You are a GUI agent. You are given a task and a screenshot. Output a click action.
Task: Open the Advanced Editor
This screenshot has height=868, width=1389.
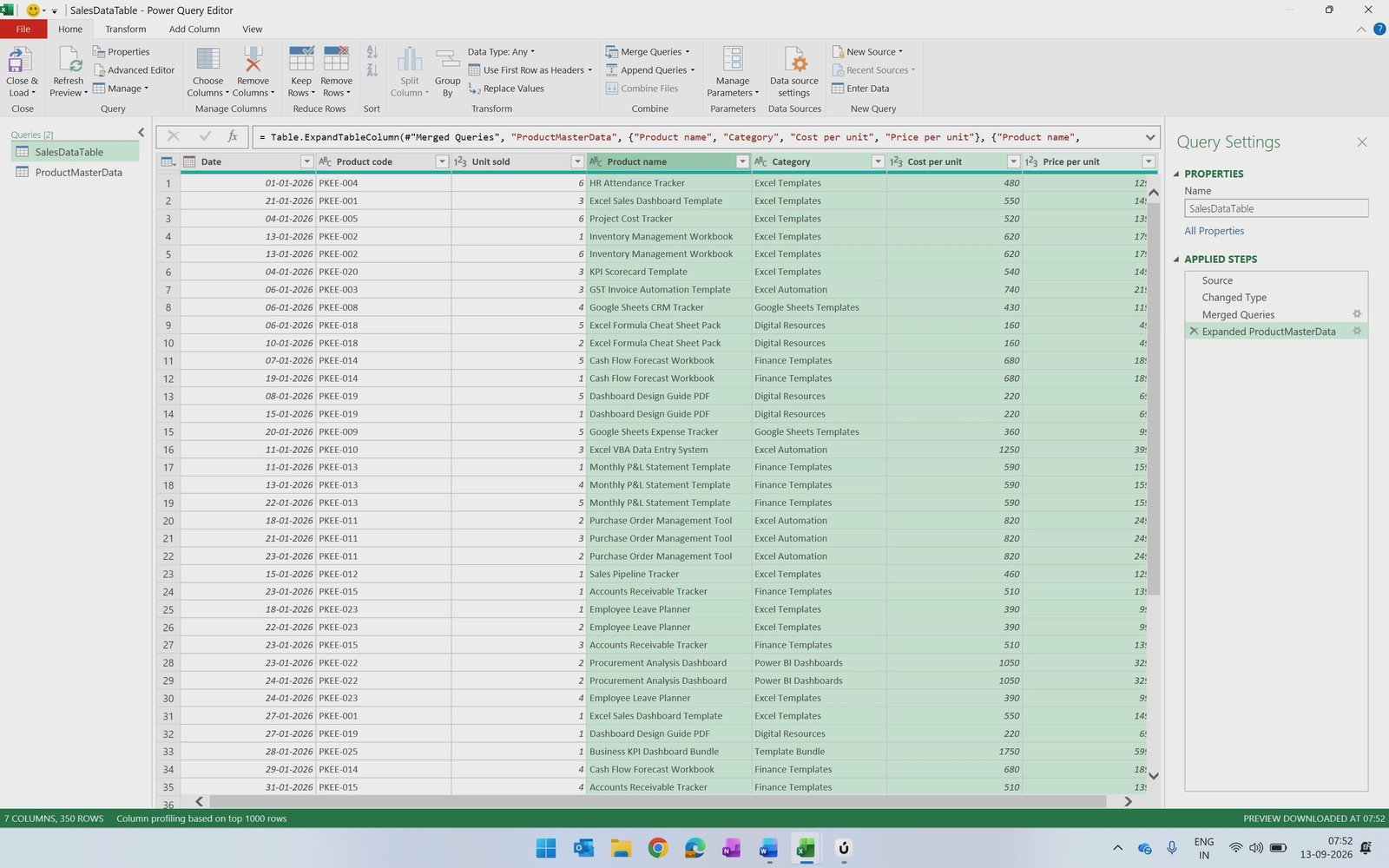134,70
